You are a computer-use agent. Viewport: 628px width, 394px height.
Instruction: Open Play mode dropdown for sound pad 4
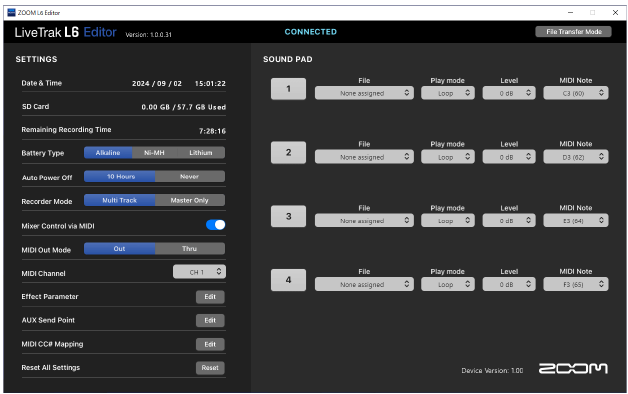click(448, 284)
